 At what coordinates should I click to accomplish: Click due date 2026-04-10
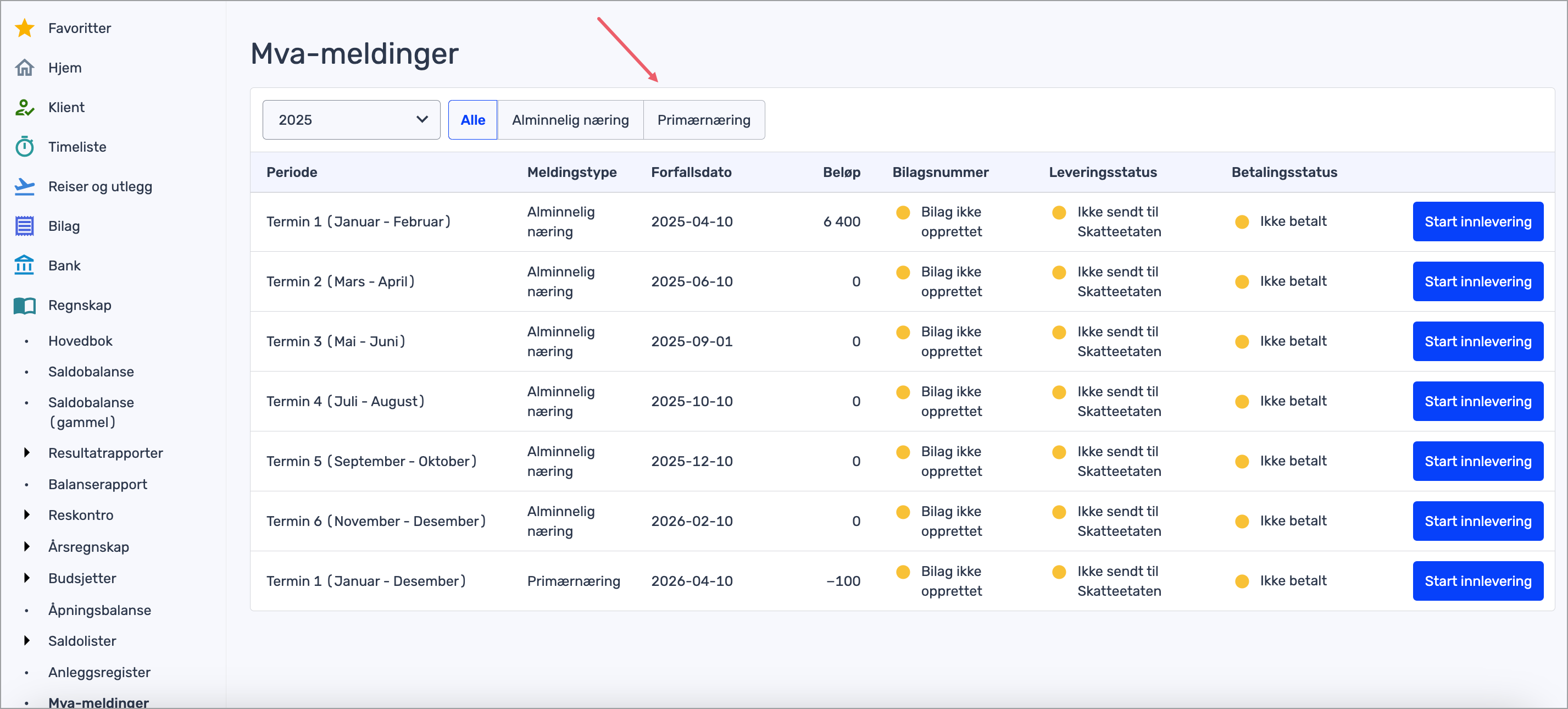pos(692,581)
